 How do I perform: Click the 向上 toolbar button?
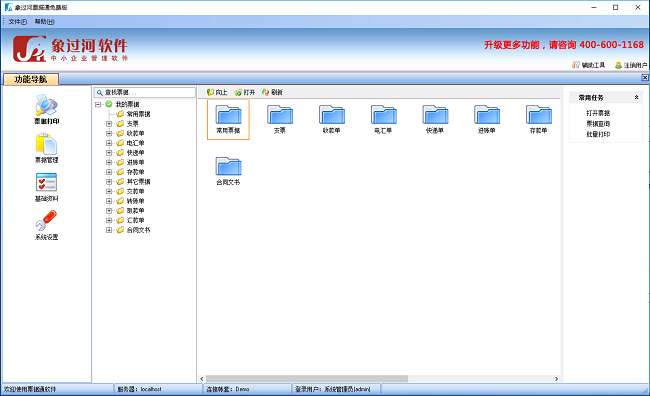tap(217, 92)
